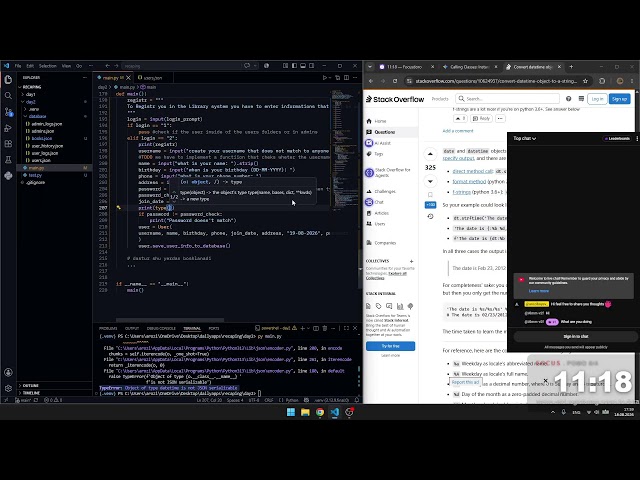
Task: Open the Top chat dropdown in live chat
Action: coord(524,138)
